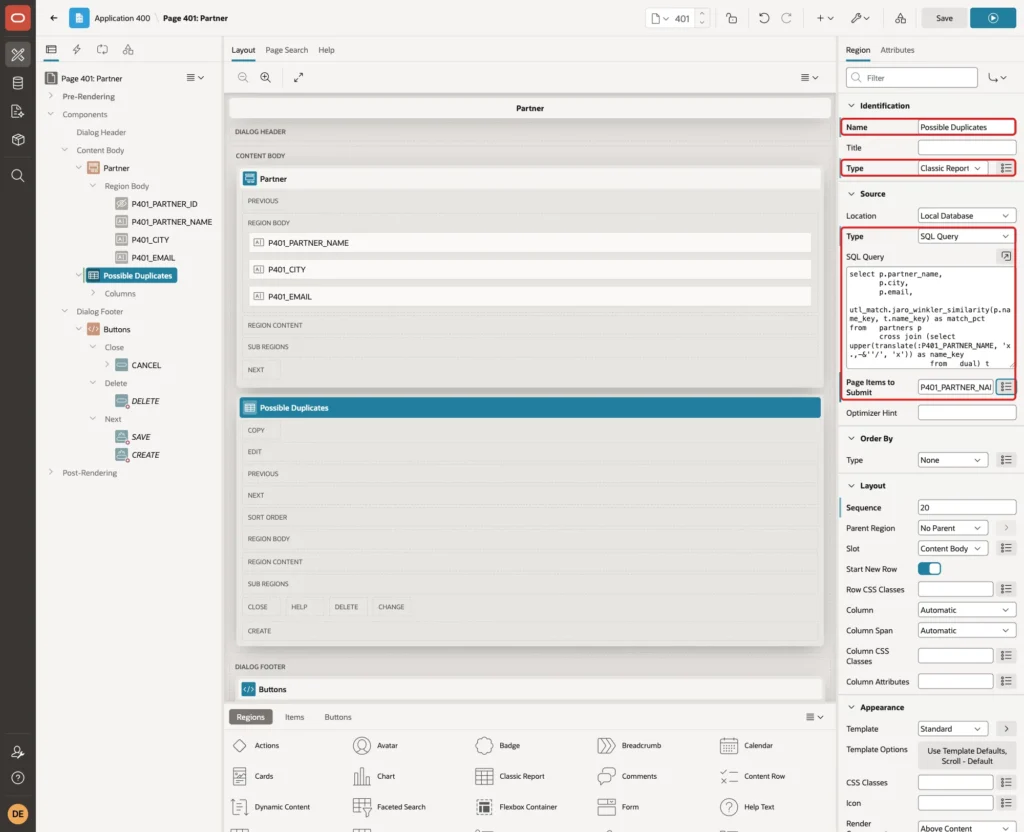Viewport: 1024px width, 832px height.
Task: Switch to the Page Search tab
Action: (x=286, y=50)
